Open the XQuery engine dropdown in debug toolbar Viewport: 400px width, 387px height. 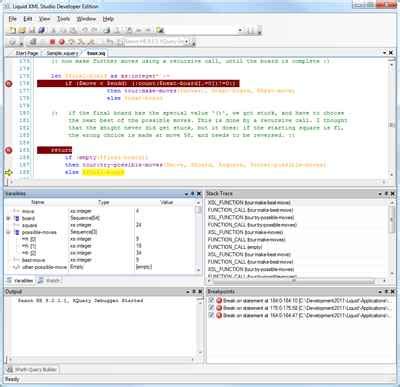[x=187, y=42]
